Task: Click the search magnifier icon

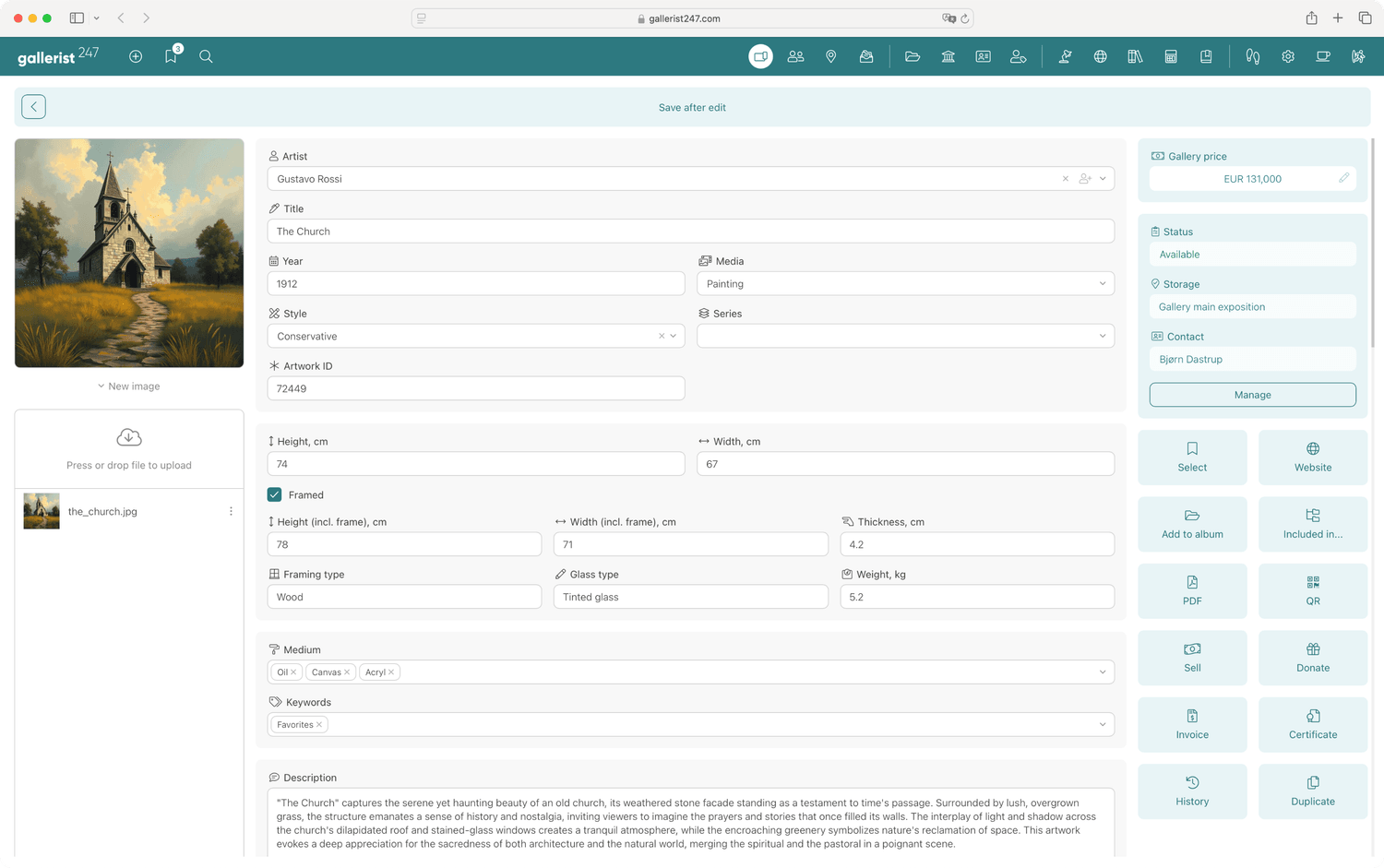Action: pos(206,56)
